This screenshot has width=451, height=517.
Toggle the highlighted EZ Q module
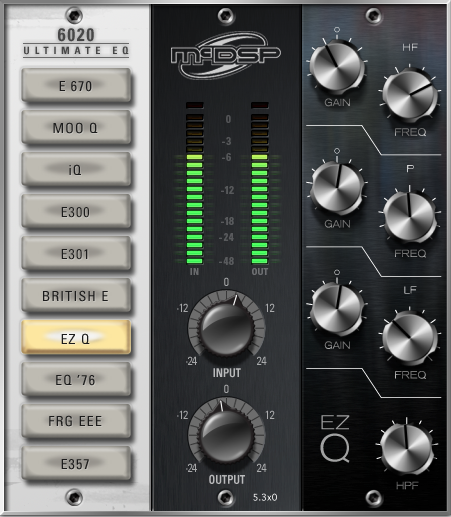click(x=76, y=338)
